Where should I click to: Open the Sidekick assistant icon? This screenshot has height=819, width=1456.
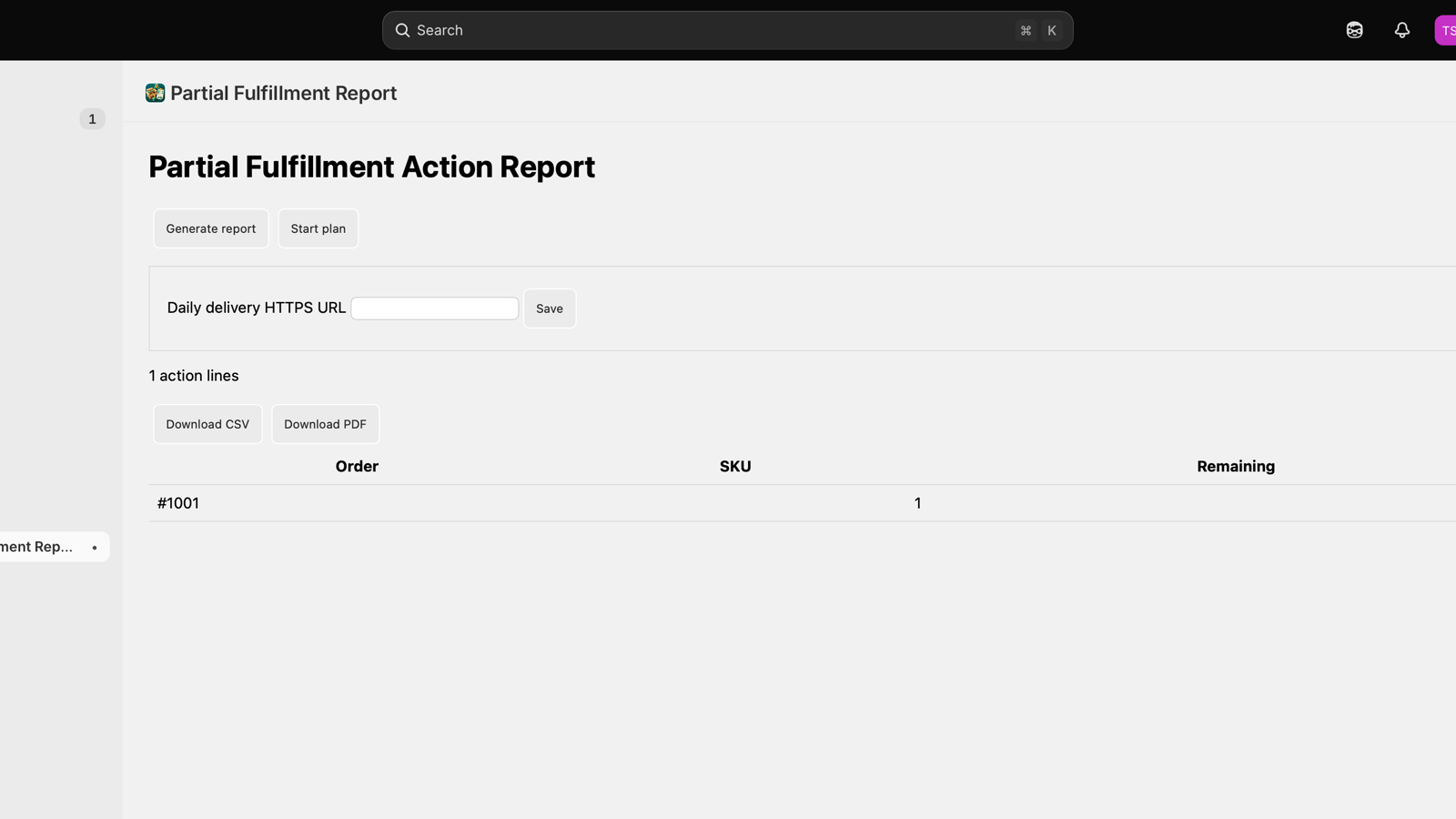point(1355,30)
